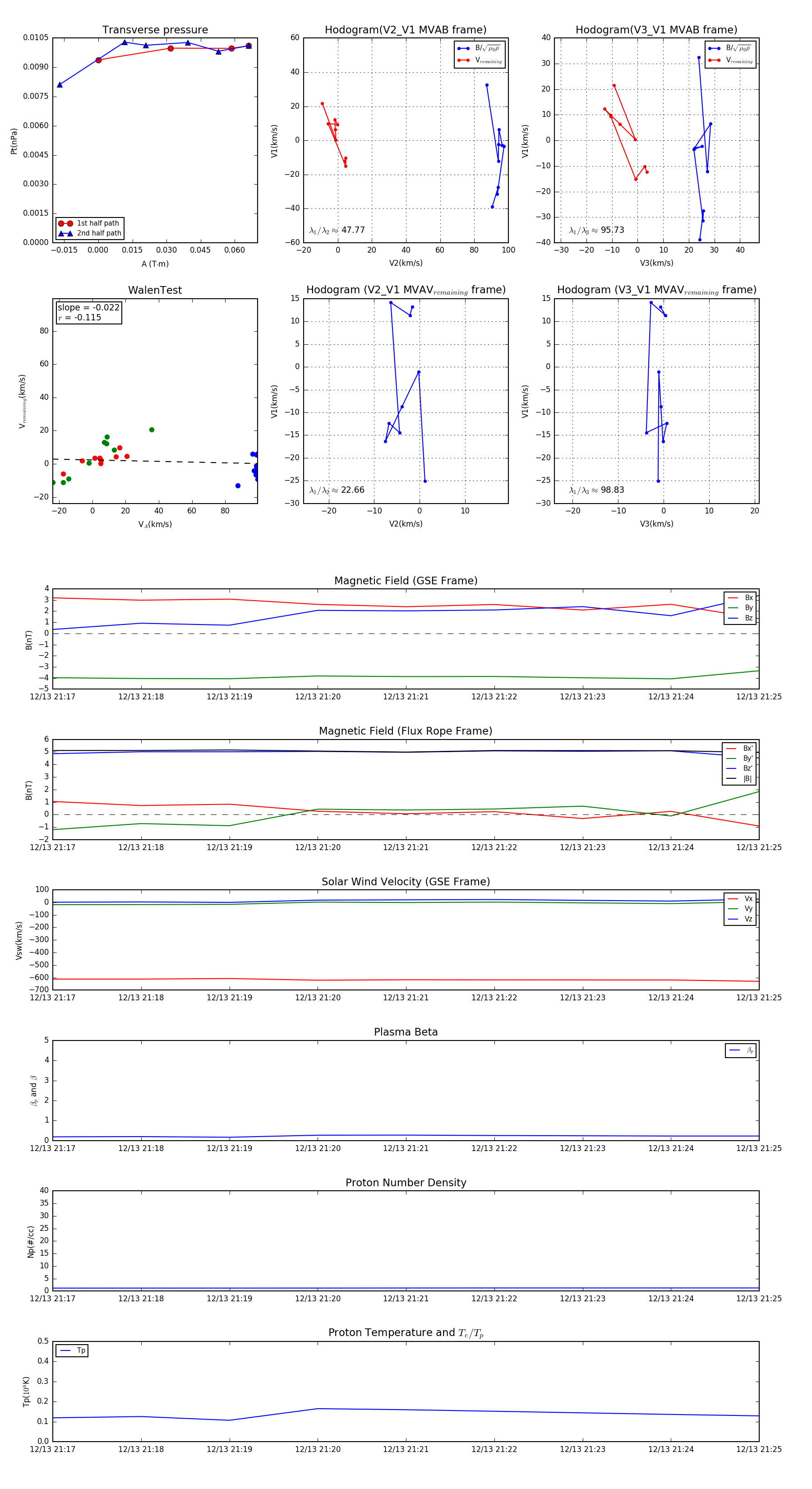Viewport: 812px width, 1489px height.
Task: Select 'Vy' legend entry in Solar Wind panel
Action: 740,909
